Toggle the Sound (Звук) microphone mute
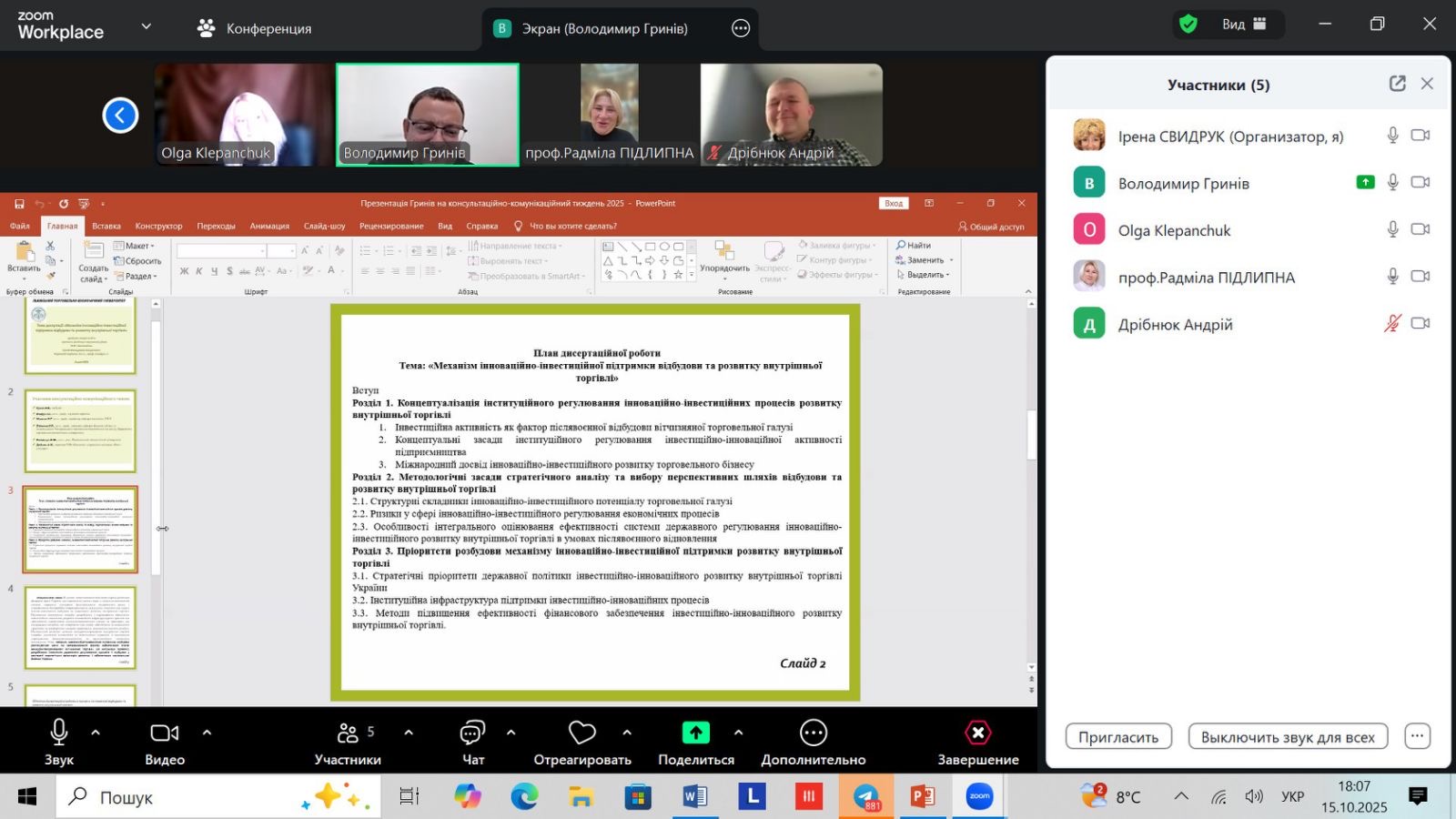 click(59, 733)
